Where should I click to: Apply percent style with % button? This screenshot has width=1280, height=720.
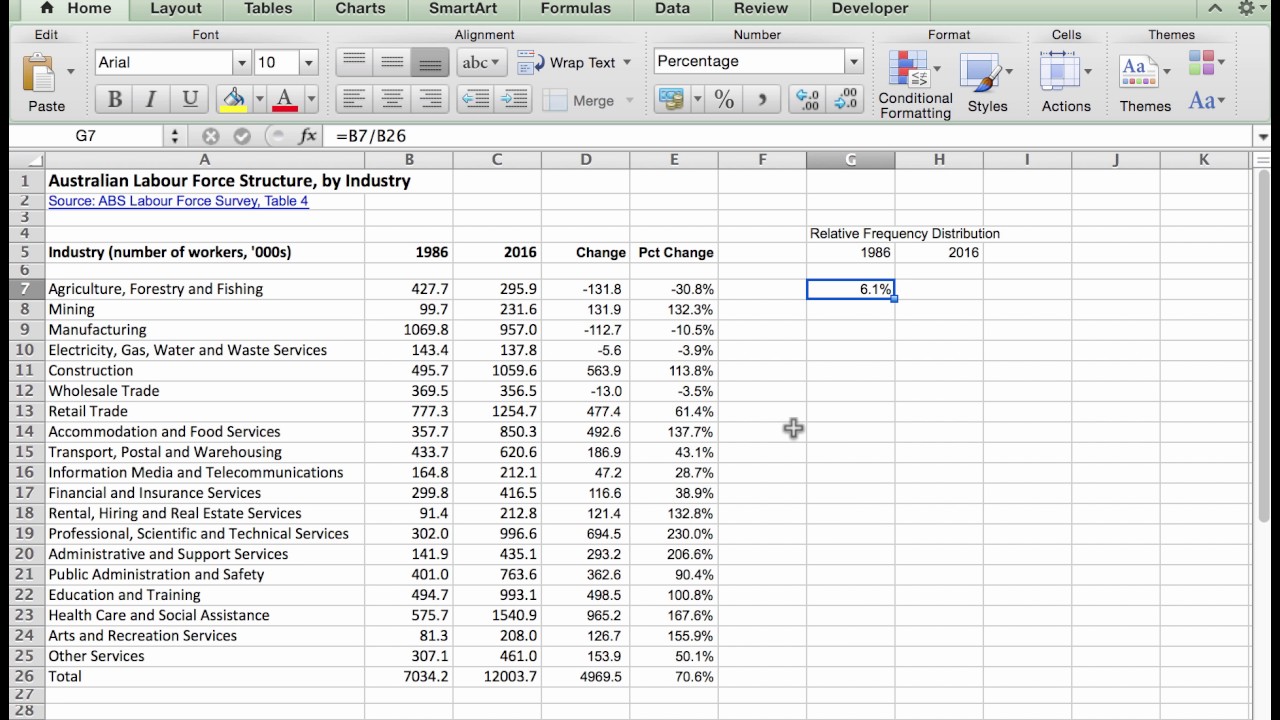[x=724, y=99]
